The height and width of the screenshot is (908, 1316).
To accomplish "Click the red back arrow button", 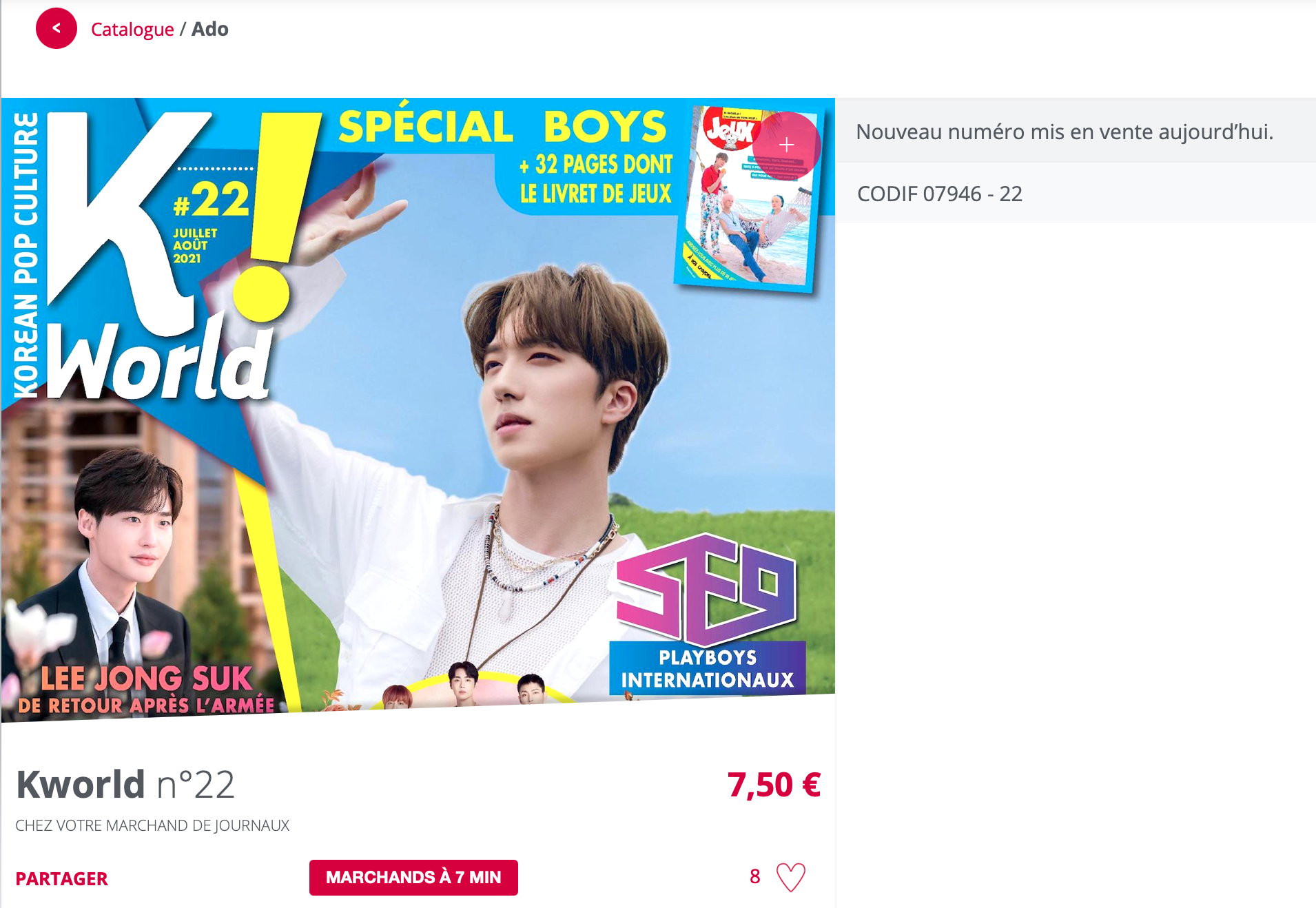I will coord(56,28).
